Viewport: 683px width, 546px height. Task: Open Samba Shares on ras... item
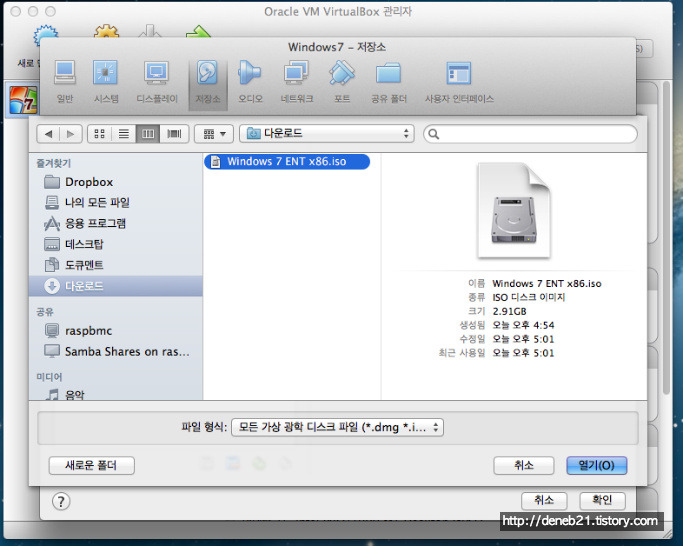tap(115, 351)
